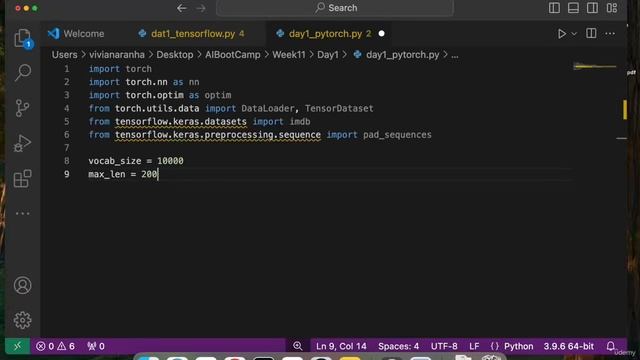Open the Users breadcrumb segment
This screenshot has width=640, height=360.
click(64, 55)
